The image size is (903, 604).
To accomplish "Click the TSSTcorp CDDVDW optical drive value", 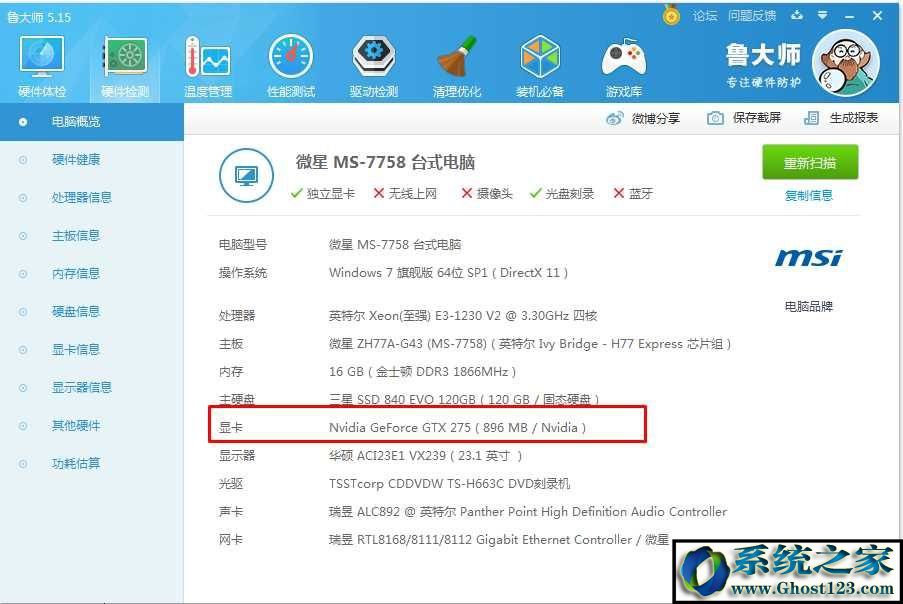I will coord(450,484).
